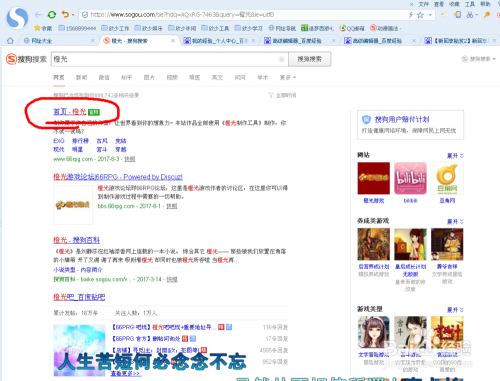Click the bilibili site thumbnail
500x381 pixels.
[x=410, y=178]
